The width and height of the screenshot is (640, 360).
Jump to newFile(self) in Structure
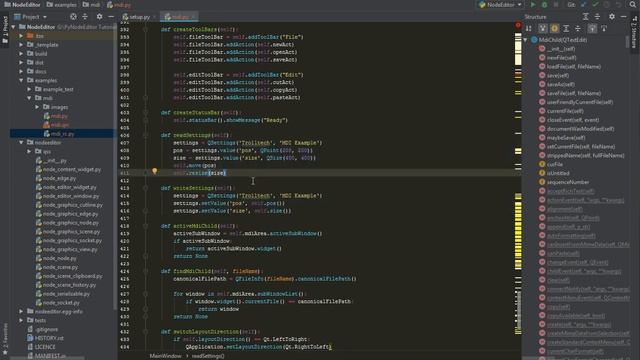tap(562, 58)
